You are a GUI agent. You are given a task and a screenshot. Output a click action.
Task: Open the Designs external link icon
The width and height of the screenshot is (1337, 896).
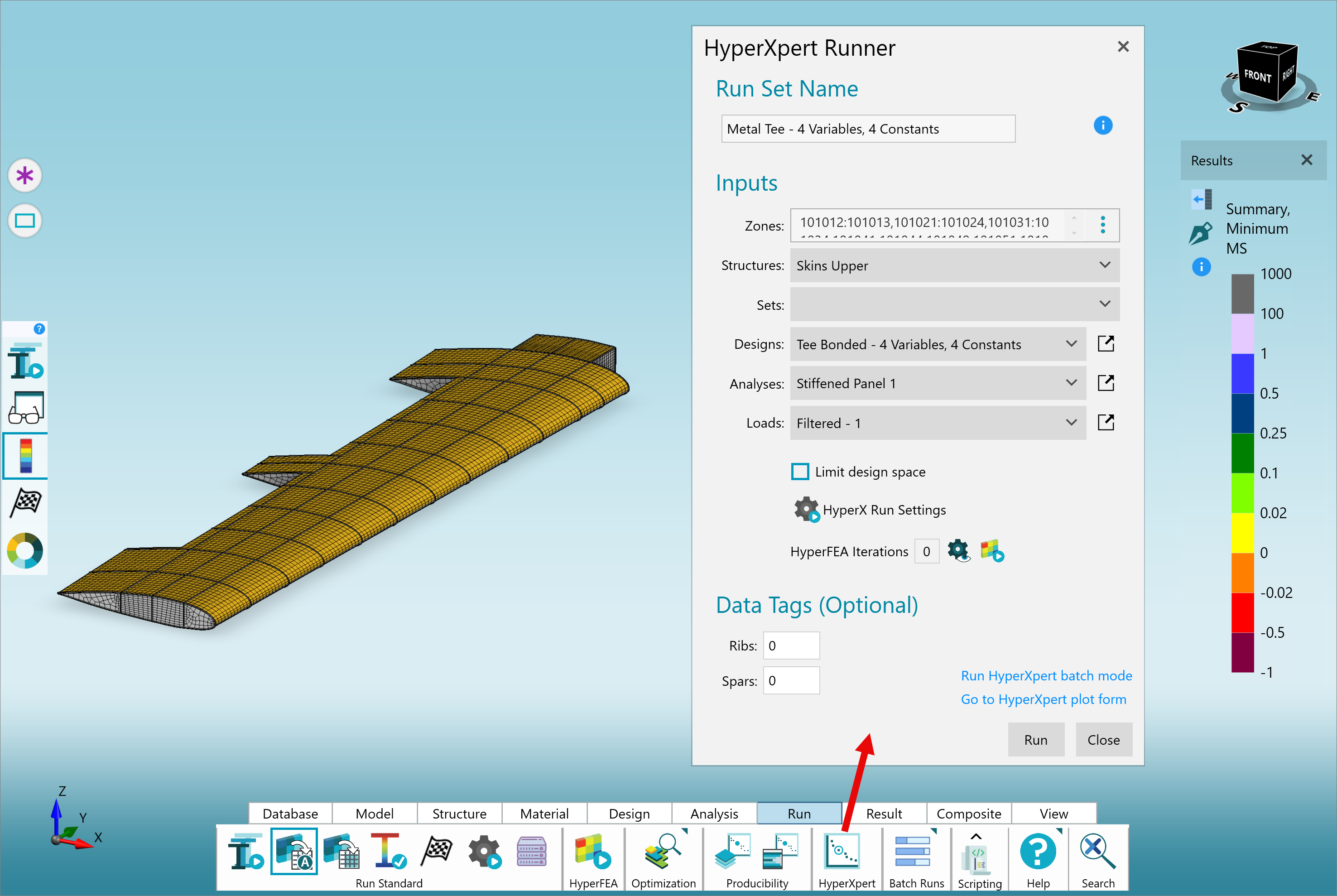[x=1106, y=343]
